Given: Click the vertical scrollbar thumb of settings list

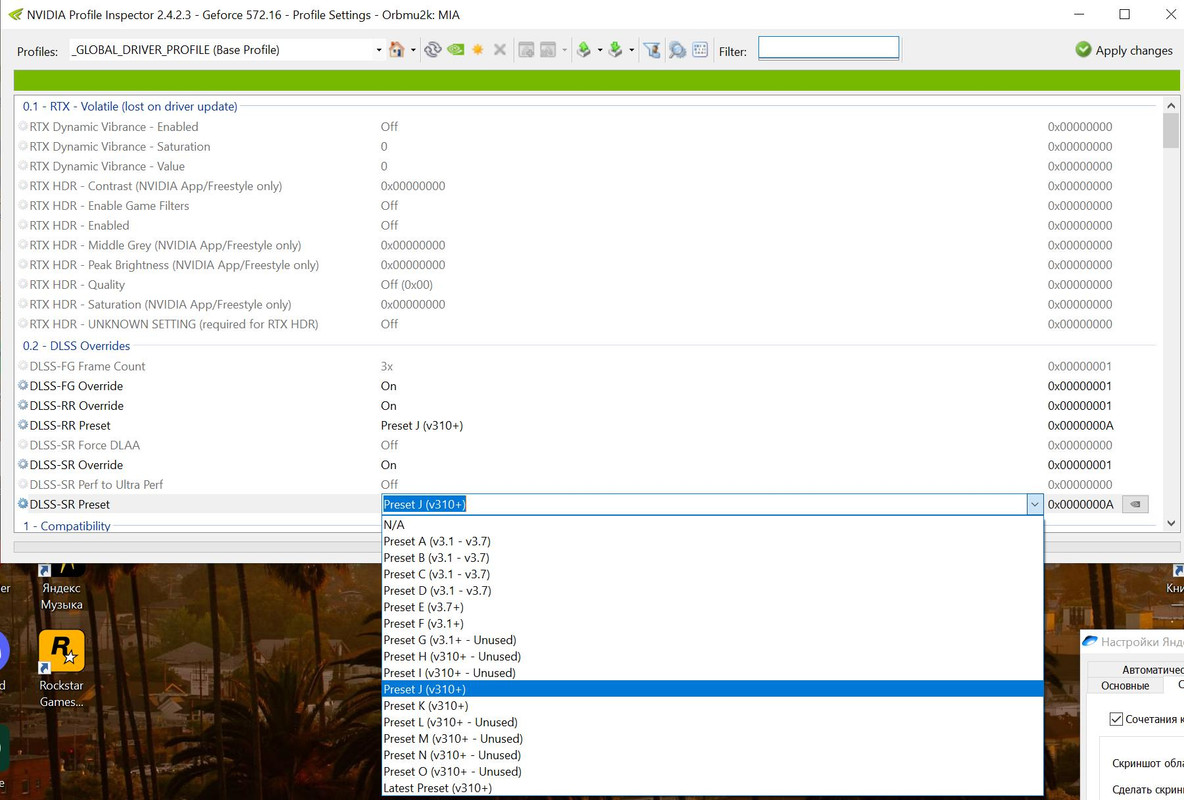Looking at the screenshot, I should 1170,130.
